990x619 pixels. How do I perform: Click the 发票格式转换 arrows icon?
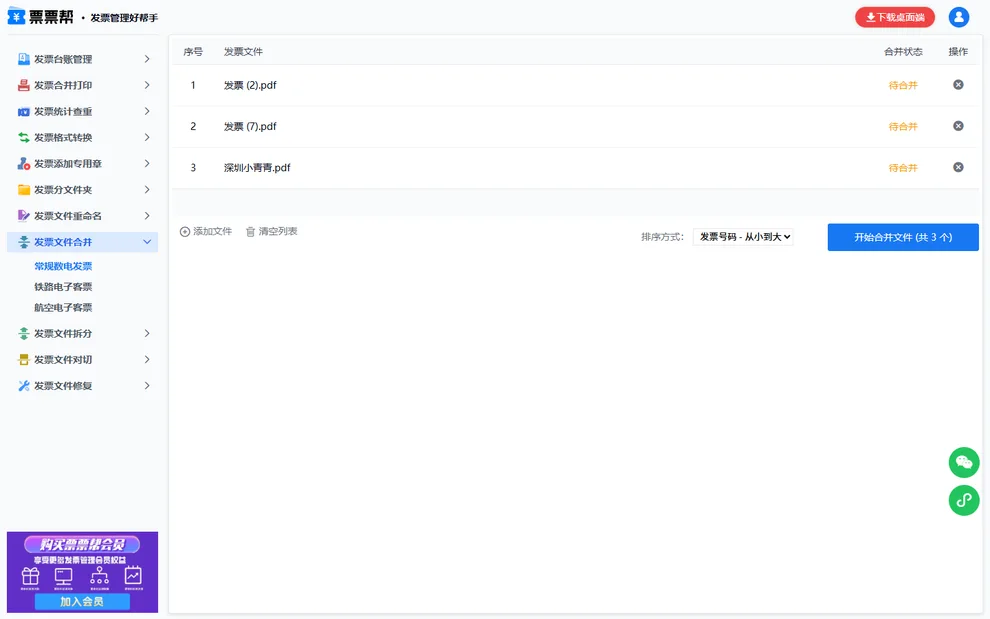[24, 138]
